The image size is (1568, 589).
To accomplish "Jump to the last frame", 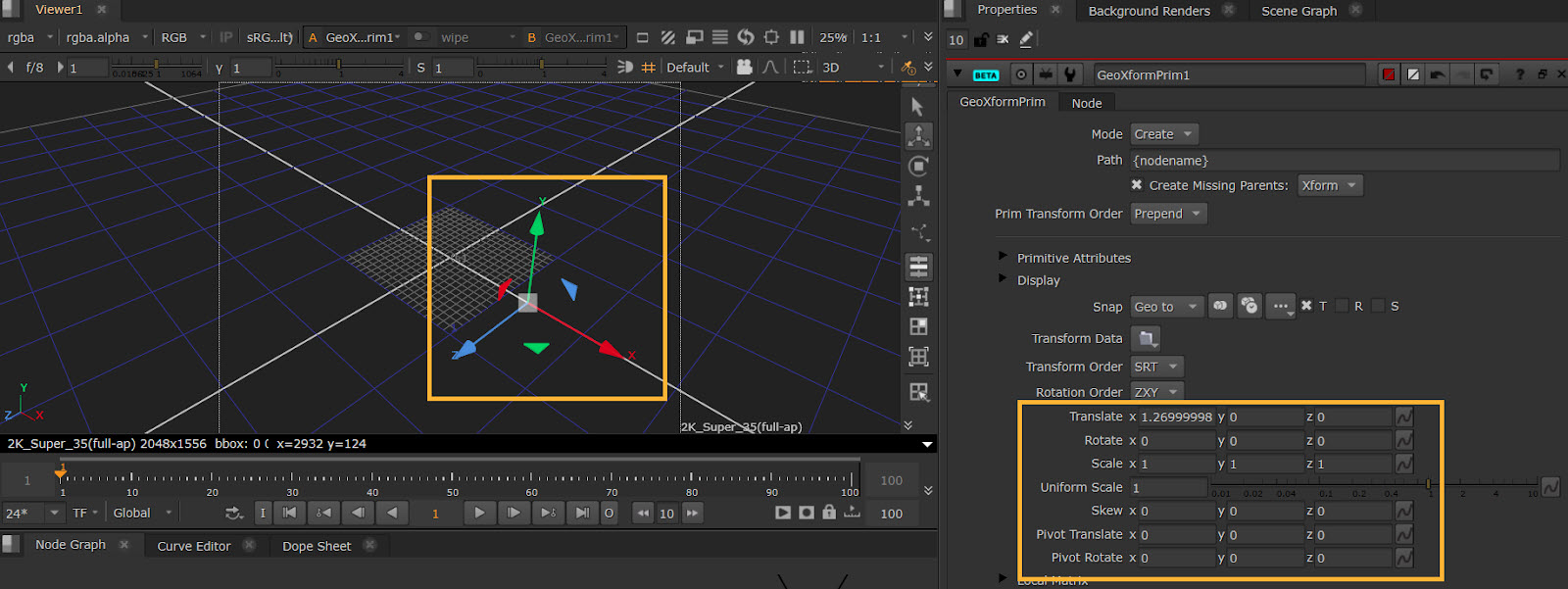I will point(582,513).
